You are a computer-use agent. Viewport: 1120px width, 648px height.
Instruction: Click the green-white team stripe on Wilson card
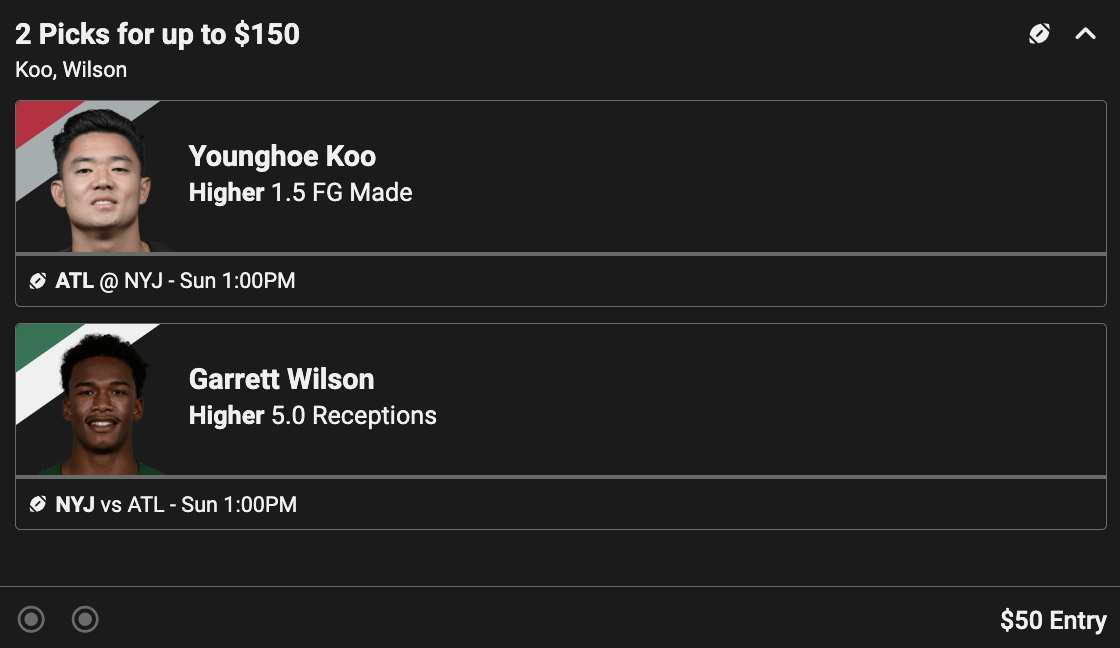(x=43, y=355)
